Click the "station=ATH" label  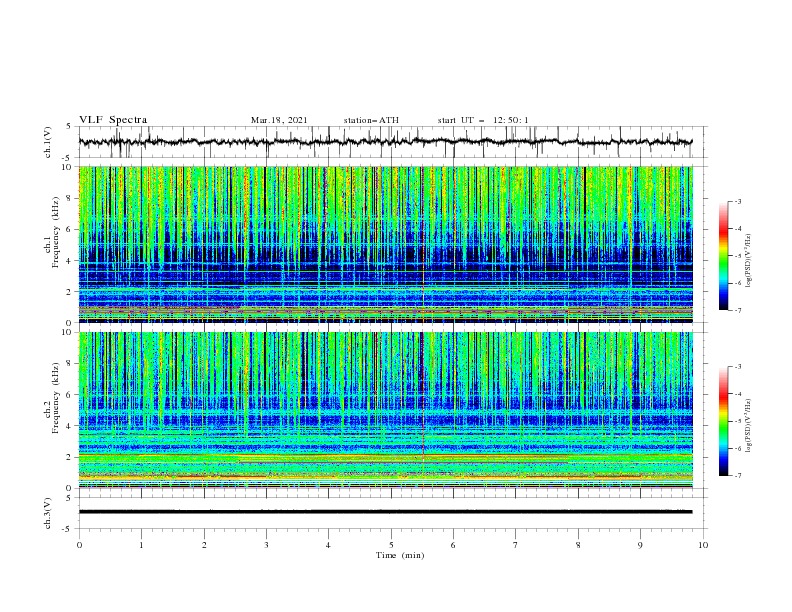(371, 120)
